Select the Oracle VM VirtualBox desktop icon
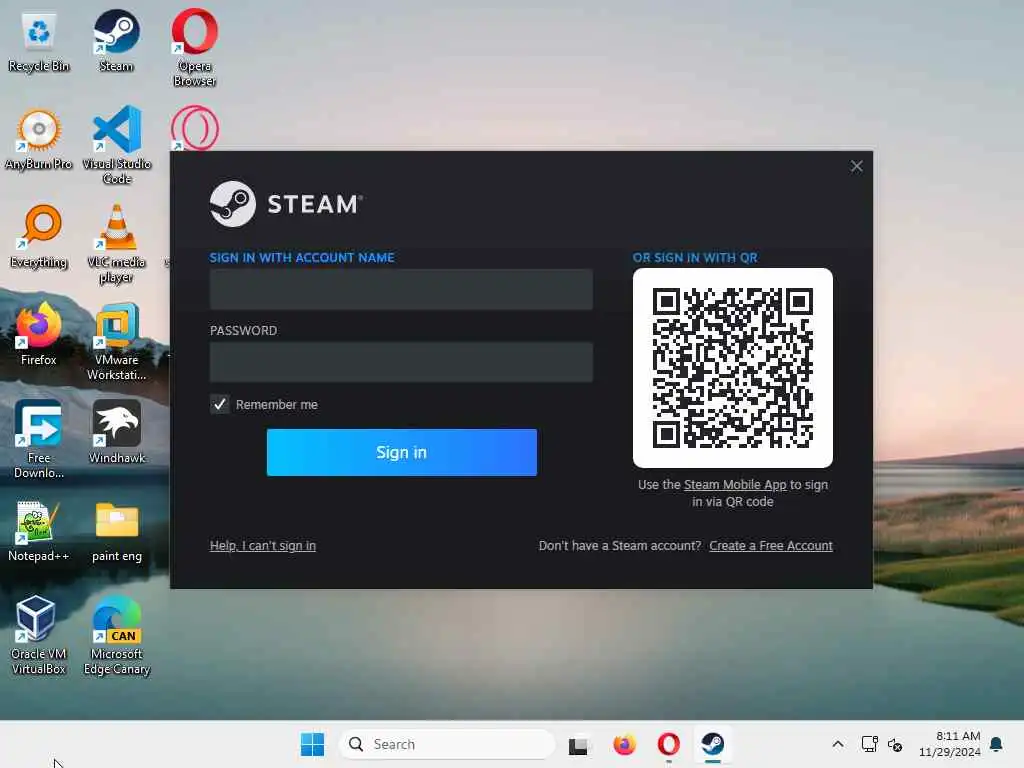 pyautogui.click(x=39, y=635)
